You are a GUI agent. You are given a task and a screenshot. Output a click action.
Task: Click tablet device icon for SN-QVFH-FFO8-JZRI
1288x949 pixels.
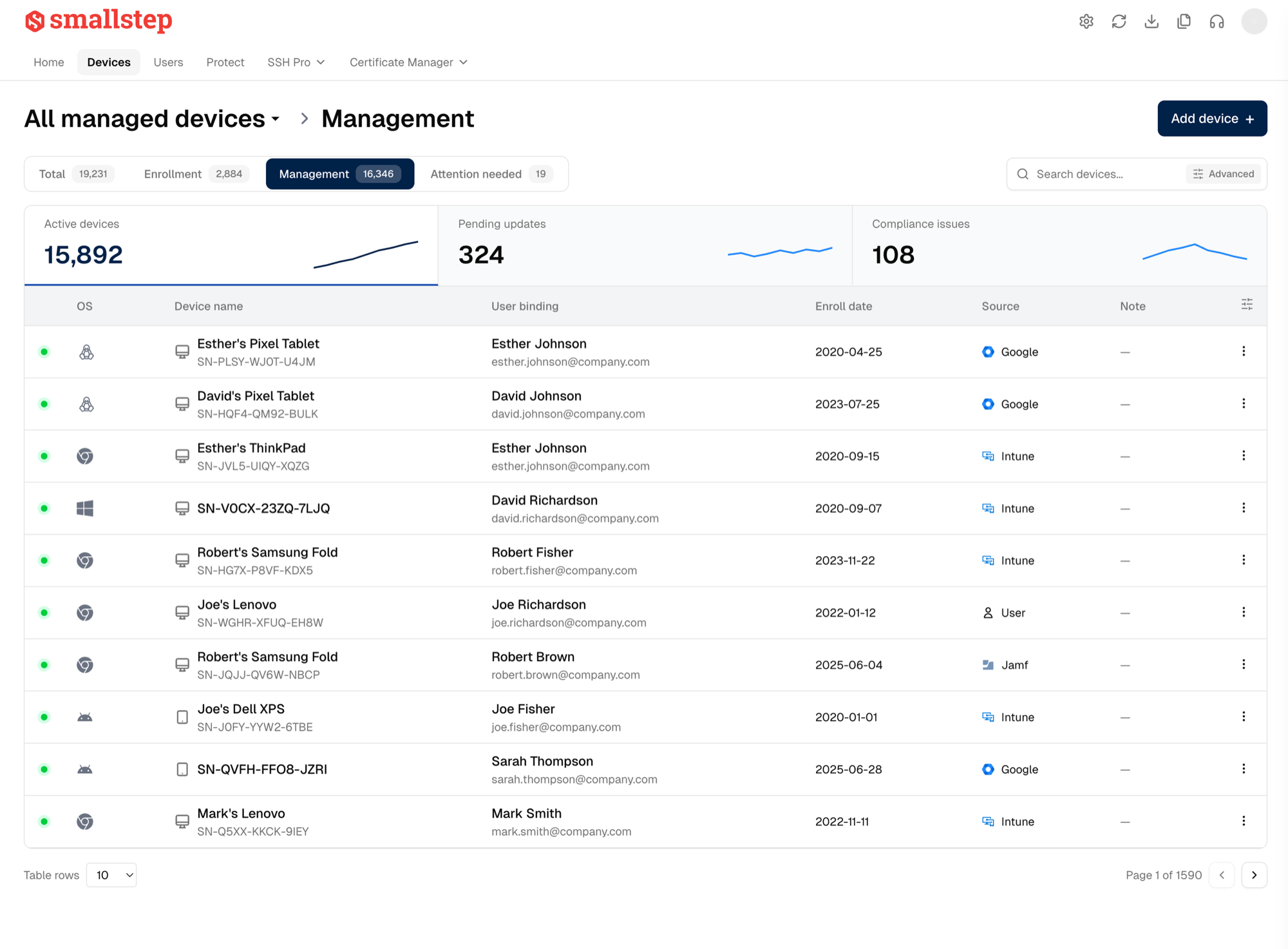182,769
